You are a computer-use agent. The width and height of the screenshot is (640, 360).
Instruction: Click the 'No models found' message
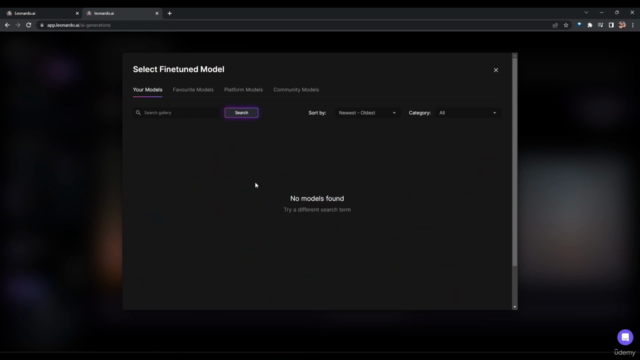[x=317, y=199]
